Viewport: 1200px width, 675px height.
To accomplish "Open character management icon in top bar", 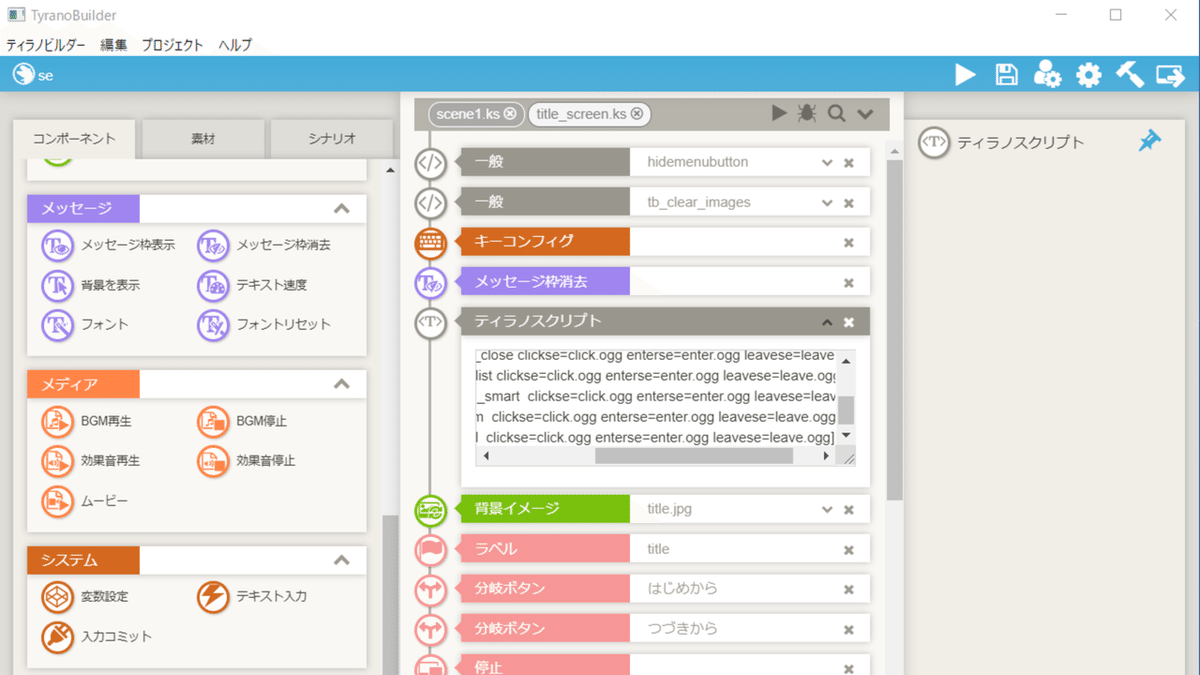I will click(1047, 75).
